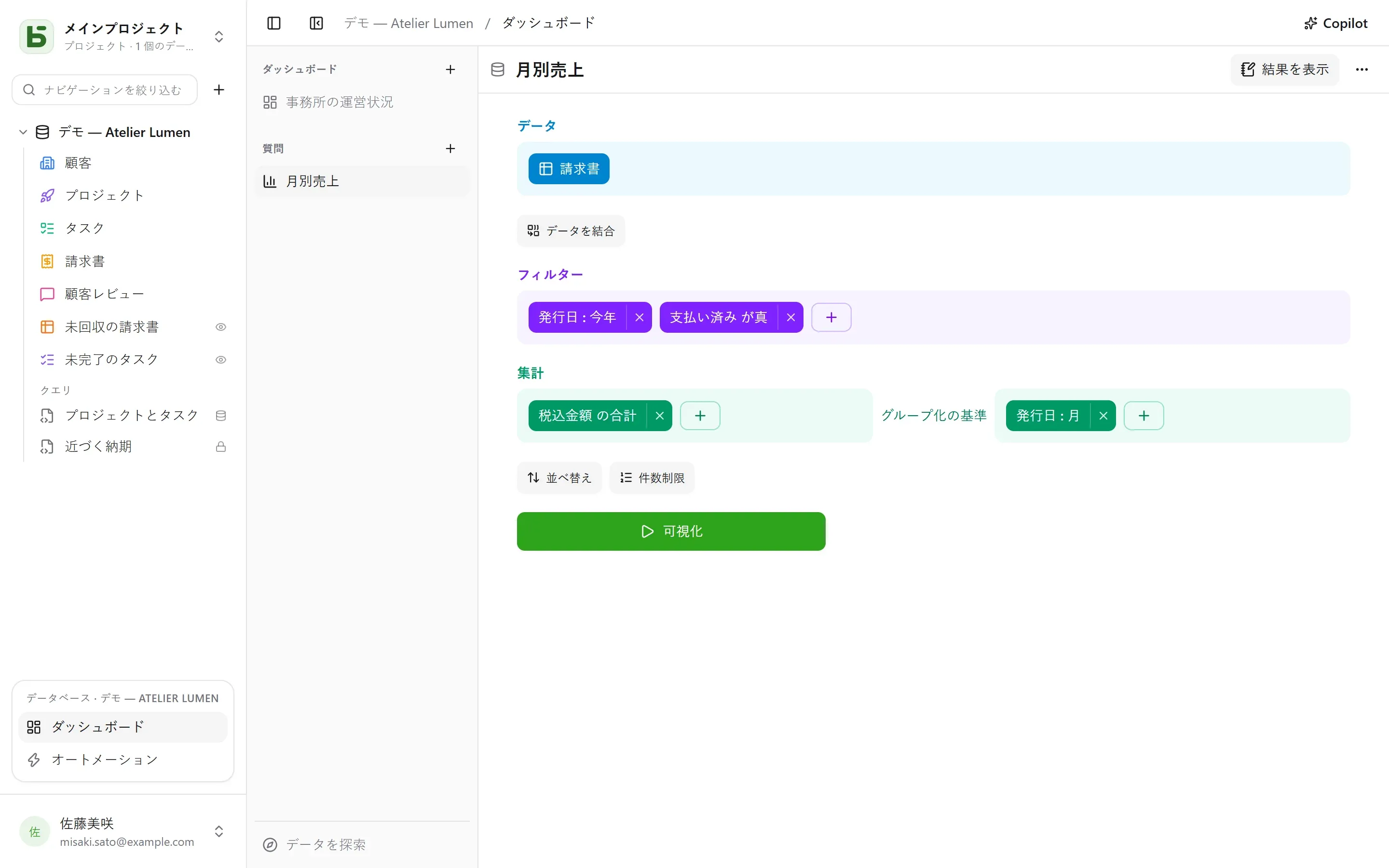Remove the 発行日：今年 filter
Viewport: 1389px width, 868px height.
click(640, 317)
